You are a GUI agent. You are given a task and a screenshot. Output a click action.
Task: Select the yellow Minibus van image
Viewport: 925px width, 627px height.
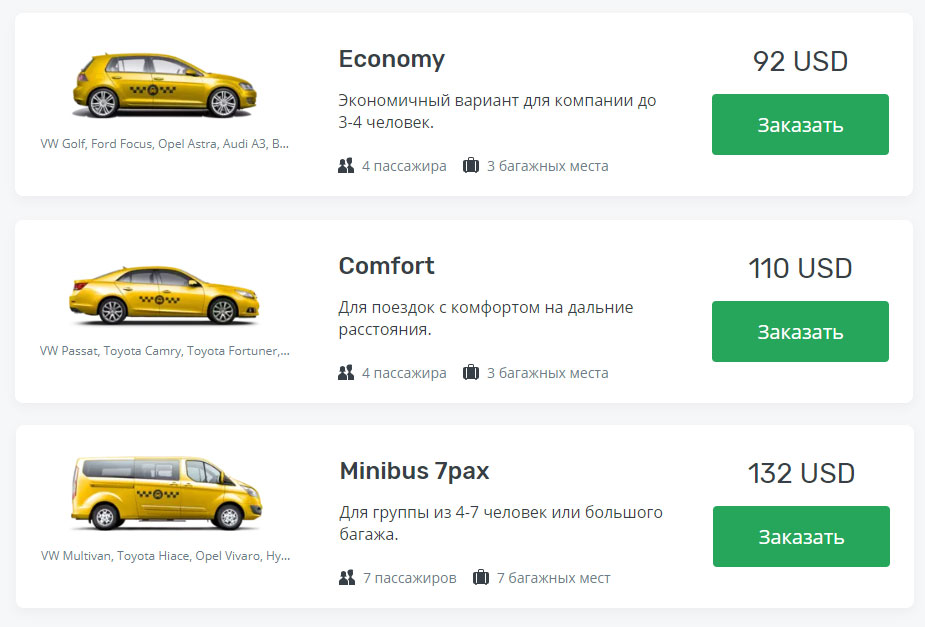pyautogui.click(x=166, y=493)
